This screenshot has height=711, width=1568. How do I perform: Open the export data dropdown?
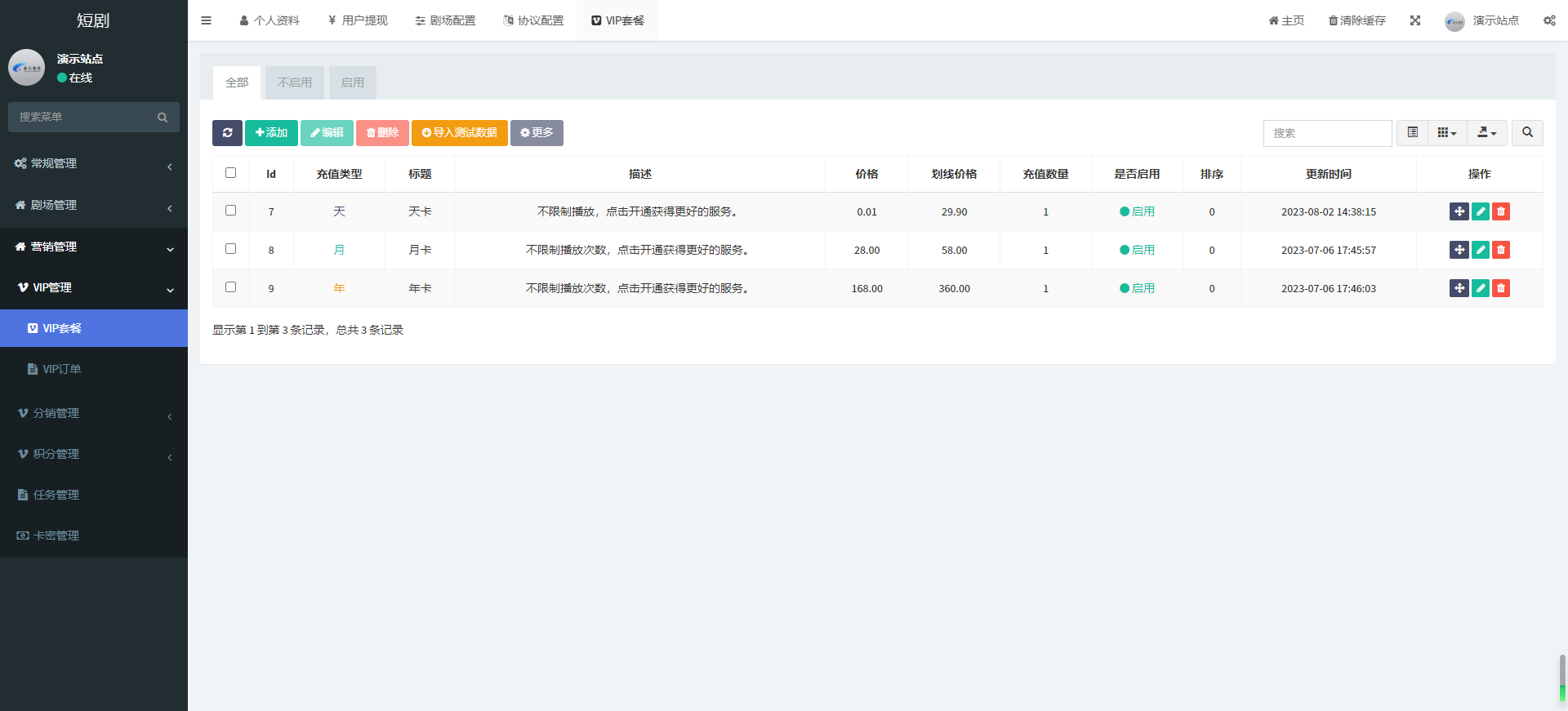click(1487, 132)
